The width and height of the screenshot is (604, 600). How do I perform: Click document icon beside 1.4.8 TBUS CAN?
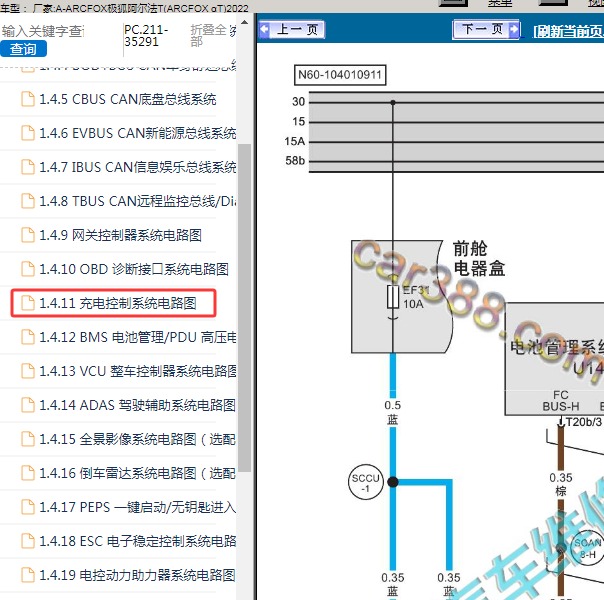[x=28, y=201]
